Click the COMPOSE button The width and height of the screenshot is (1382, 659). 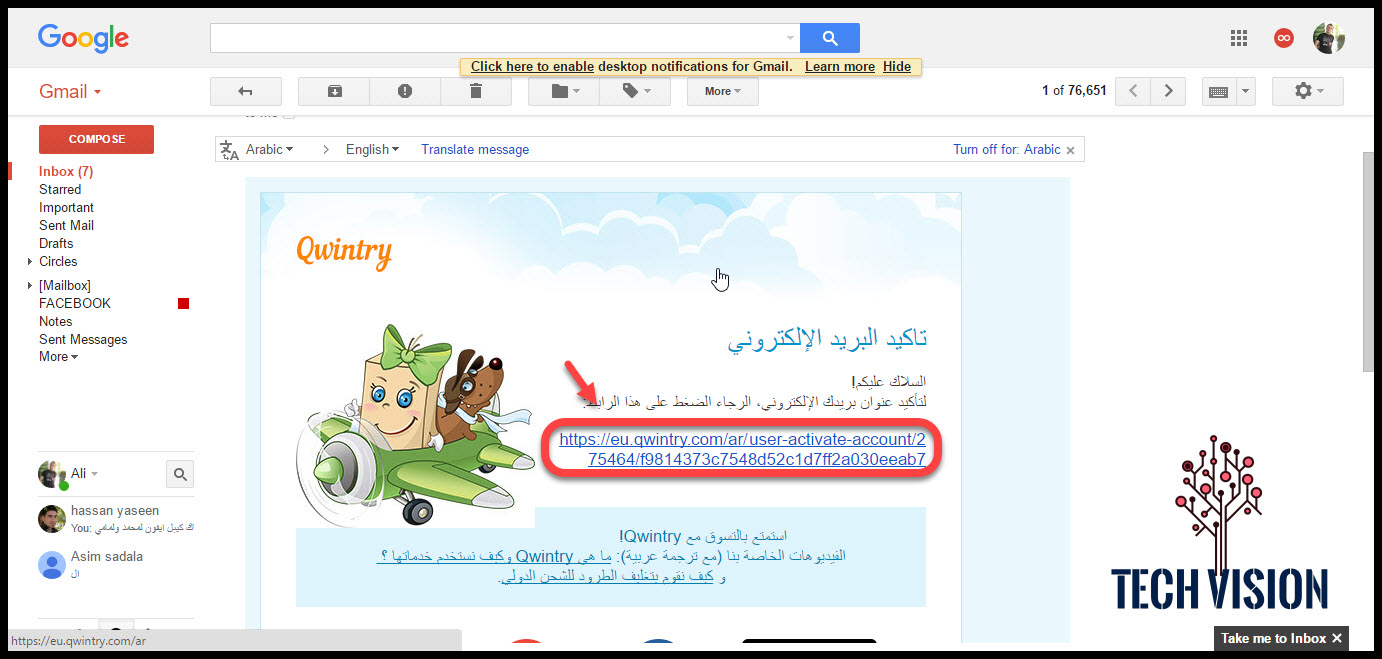tap(96, 139)
